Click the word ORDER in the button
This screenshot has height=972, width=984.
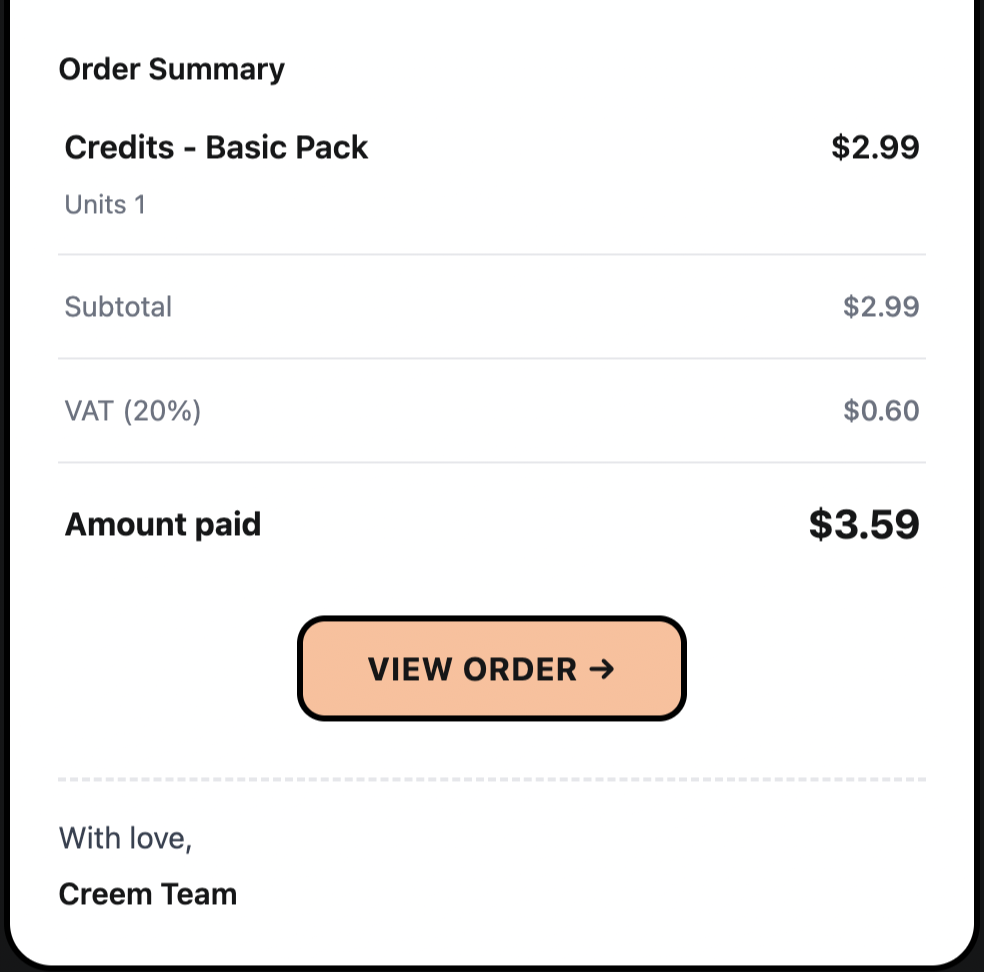tap(520, 668)
